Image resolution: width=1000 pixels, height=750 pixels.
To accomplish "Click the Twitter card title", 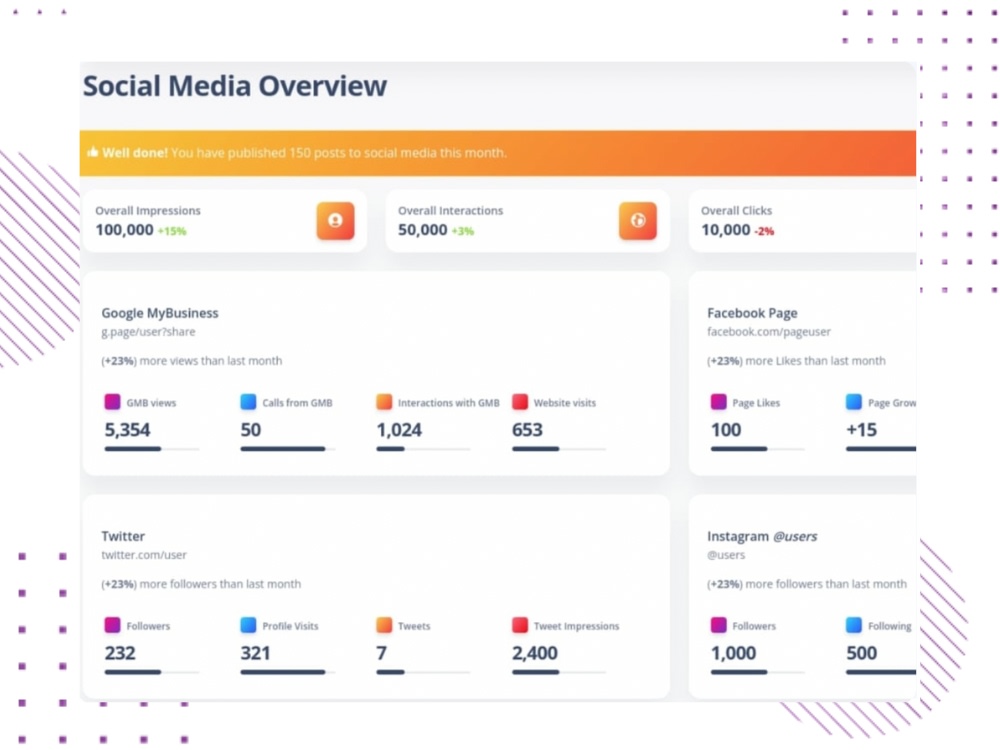I will (123, 536).
